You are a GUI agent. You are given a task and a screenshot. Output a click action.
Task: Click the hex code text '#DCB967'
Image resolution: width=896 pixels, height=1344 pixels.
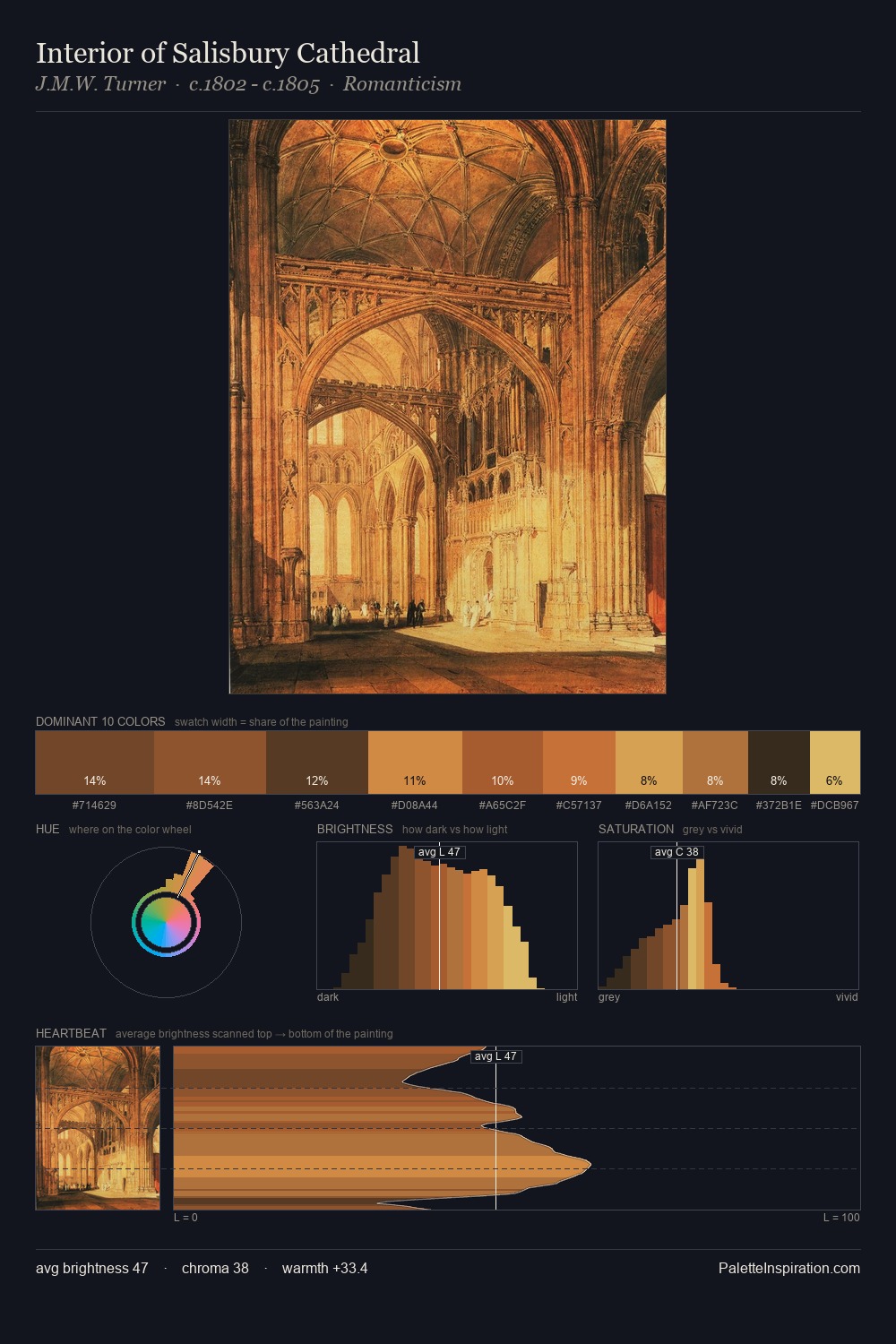(835, 806)
